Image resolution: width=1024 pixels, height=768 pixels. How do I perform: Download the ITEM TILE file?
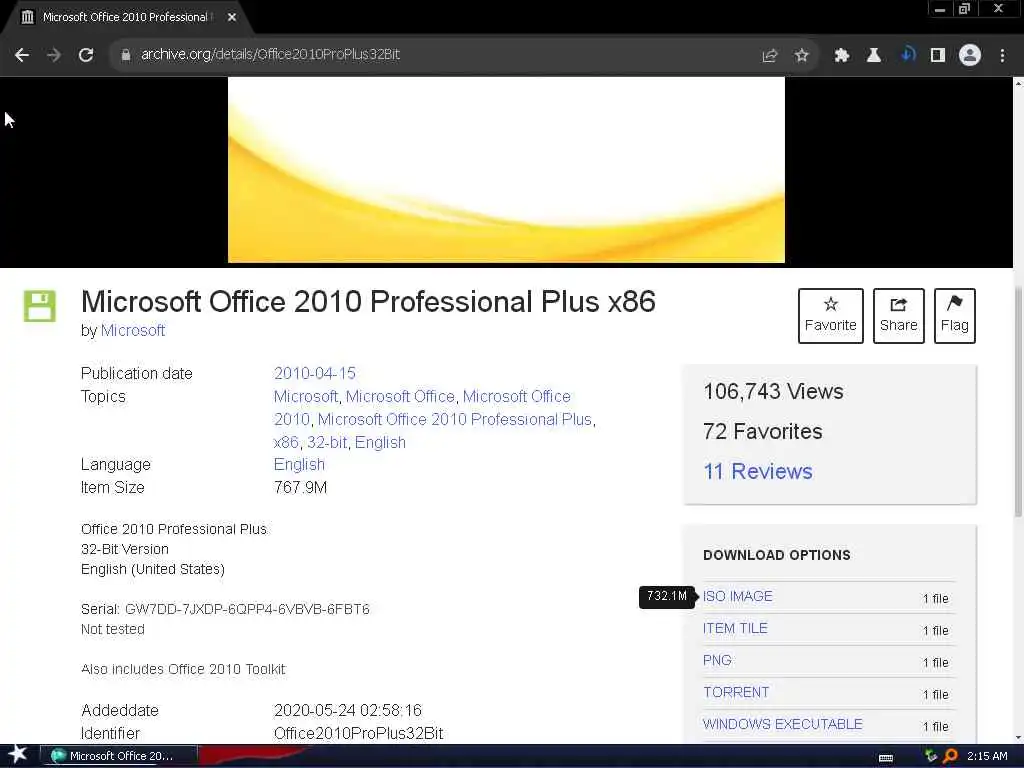point(735,628)
